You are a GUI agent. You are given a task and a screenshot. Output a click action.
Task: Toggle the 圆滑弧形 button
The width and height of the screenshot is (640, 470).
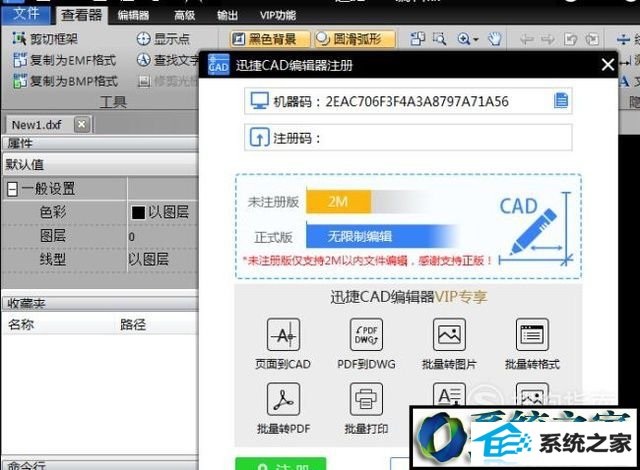[354, 39]
